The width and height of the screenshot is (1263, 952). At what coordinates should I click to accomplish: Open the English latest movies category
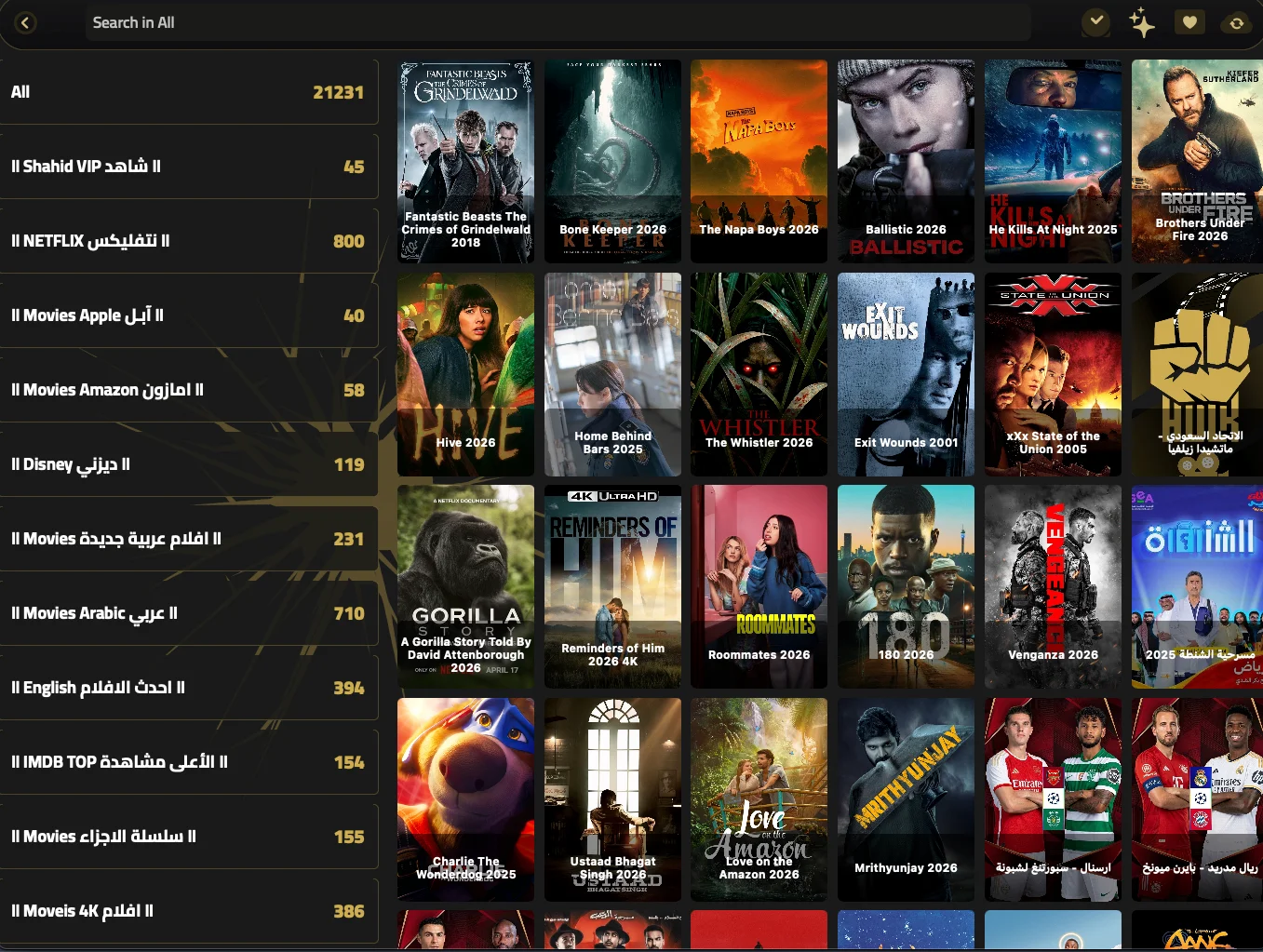point(188,688)
